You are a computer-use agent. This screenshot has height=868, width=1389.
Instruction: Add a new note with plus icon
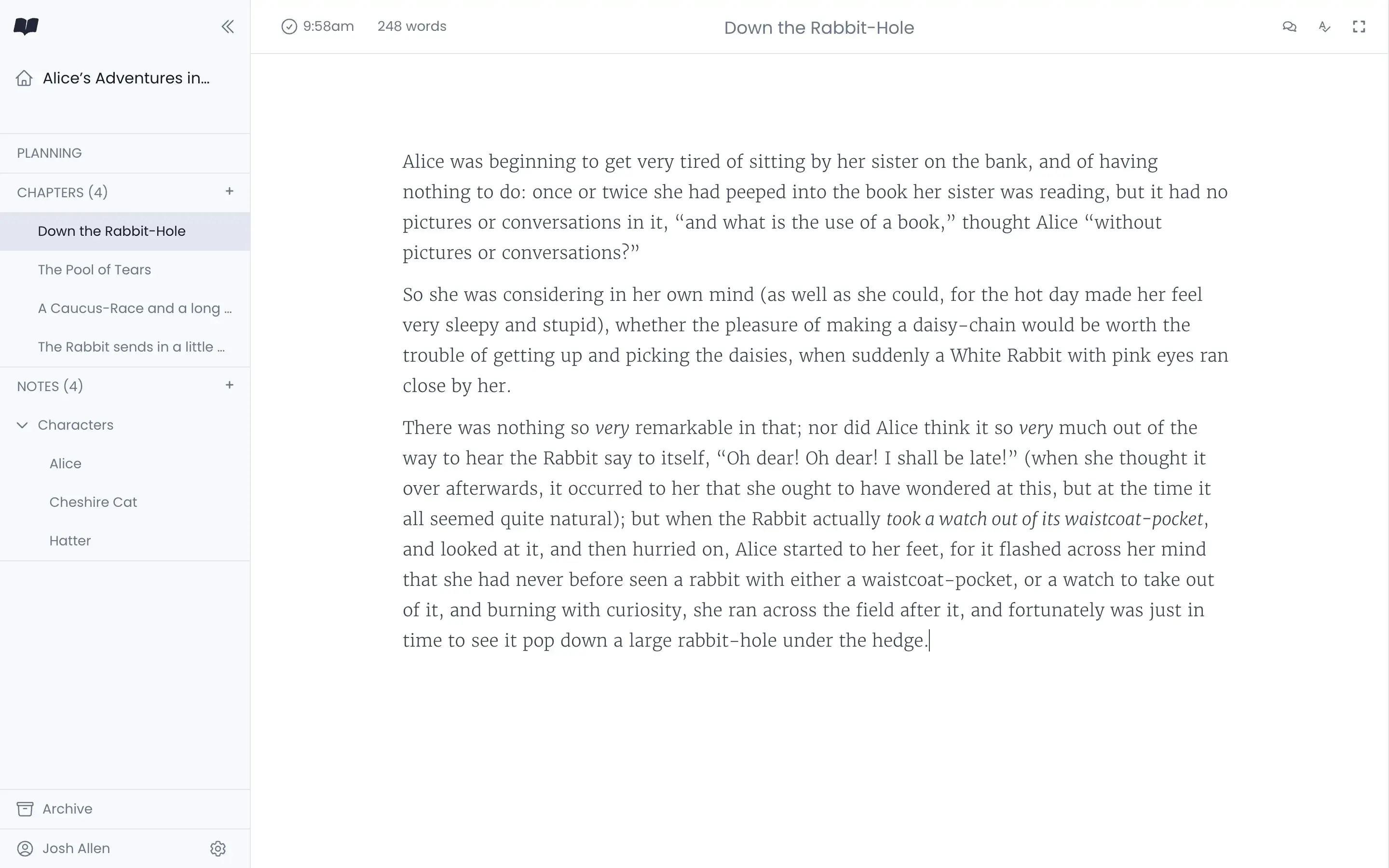230,385
